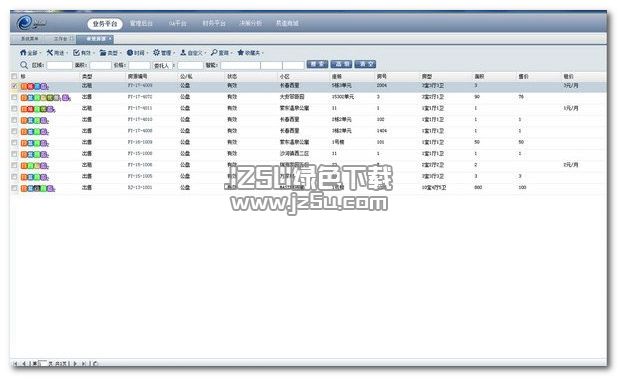Switch to the 业务平台 top tab
This screenshot has width=618, height=377.
105,24
